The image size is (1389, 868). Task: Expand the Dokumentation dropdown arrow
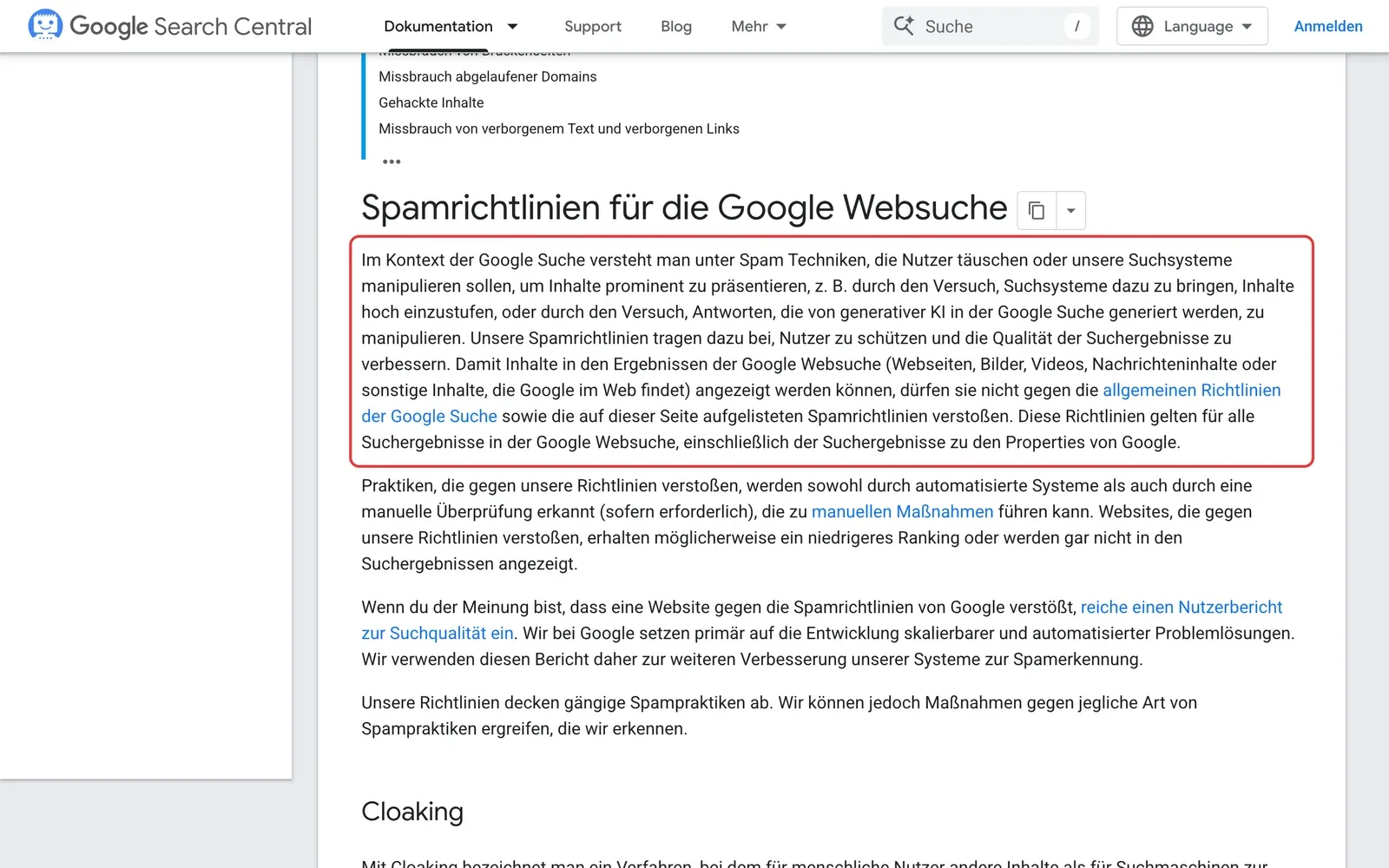tap(512, 26)
